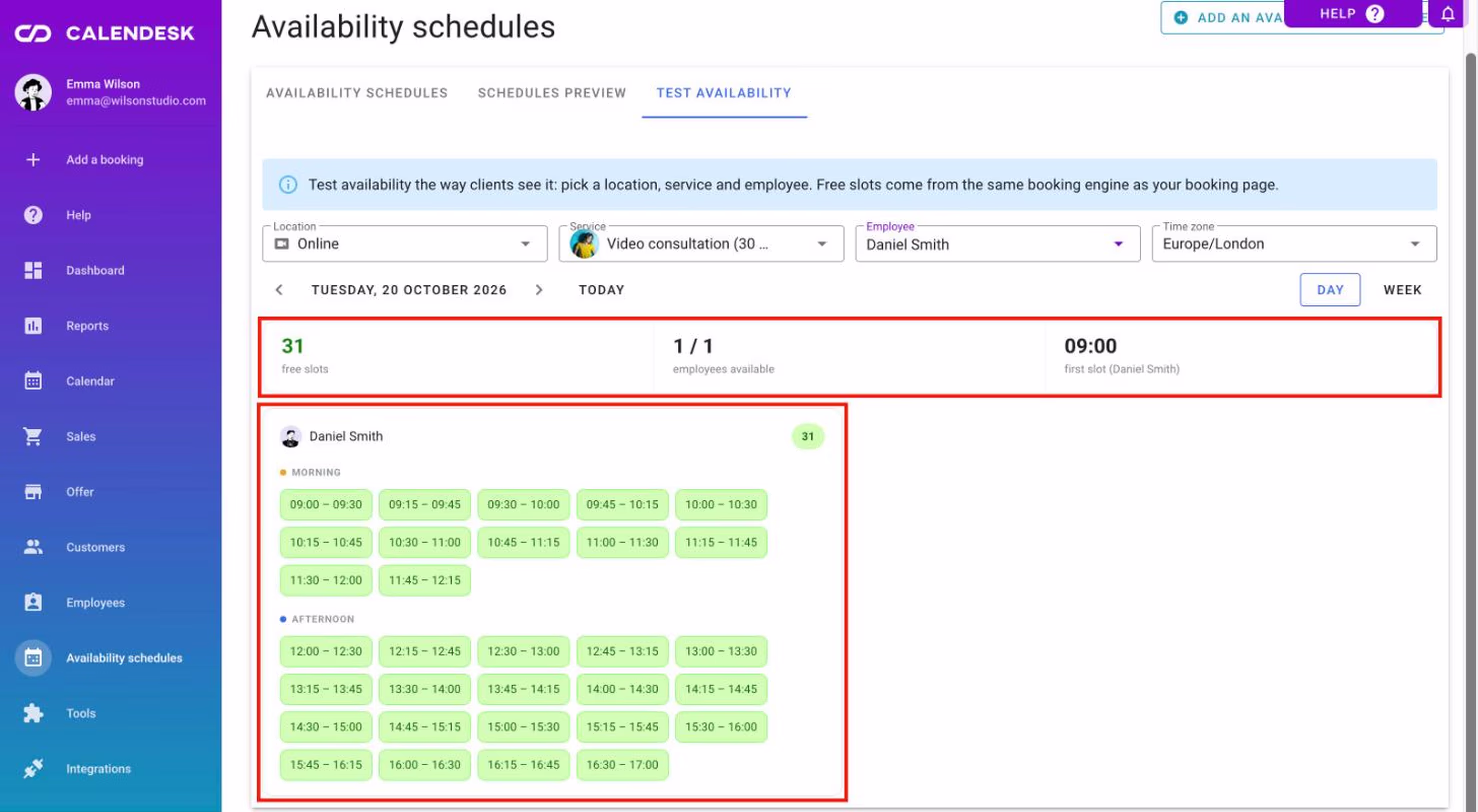Viewport: 1478px width, 812px height.
Task: Open the Customers people icon
Action: [33, 547]
